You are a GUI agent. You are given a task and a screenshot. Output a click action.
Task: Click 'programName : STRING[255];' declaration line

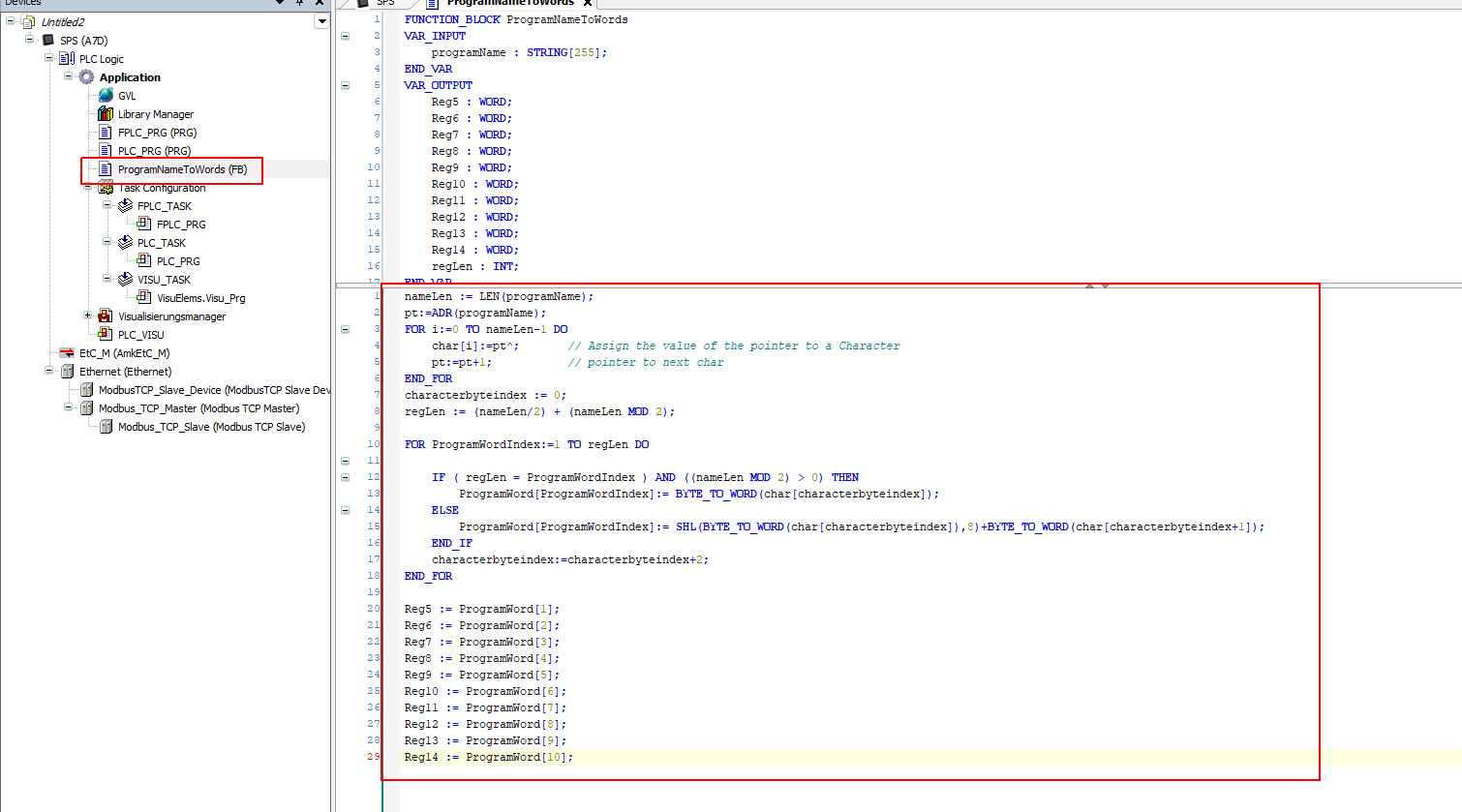(519, 52)
